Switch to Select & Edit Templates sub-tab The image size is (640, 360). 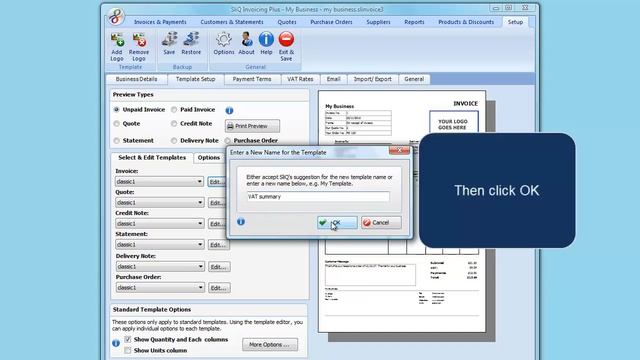(152, 158)
